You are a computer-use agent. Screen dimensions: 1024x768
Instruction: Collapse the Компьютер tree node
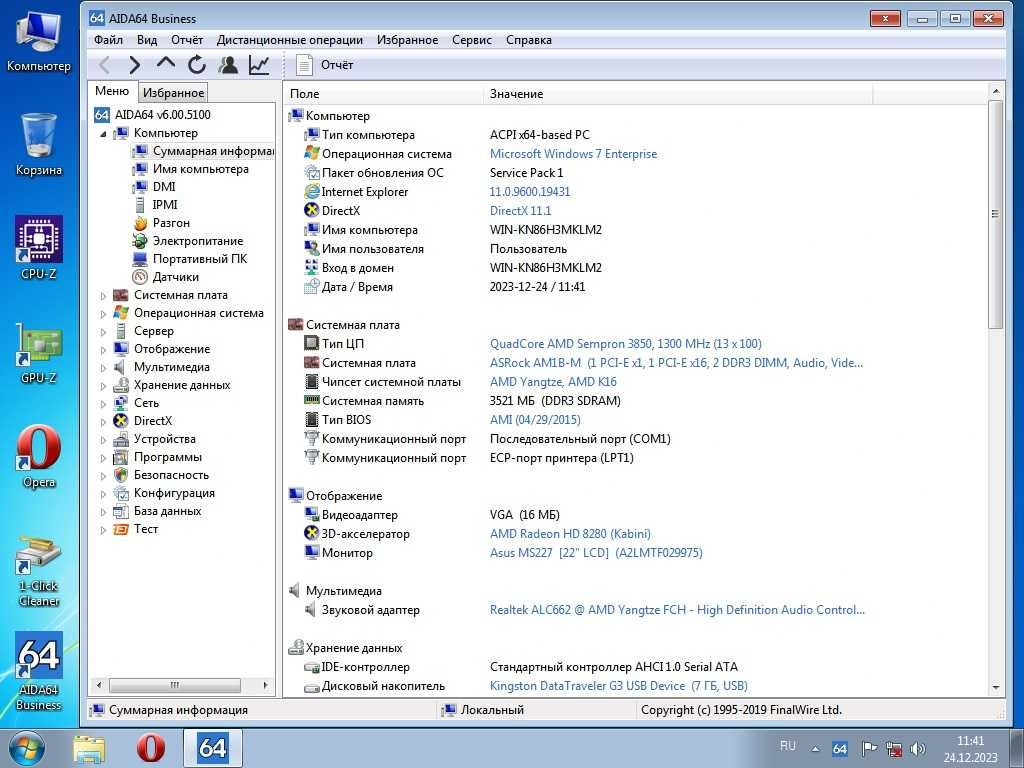(x=103, y=133)
